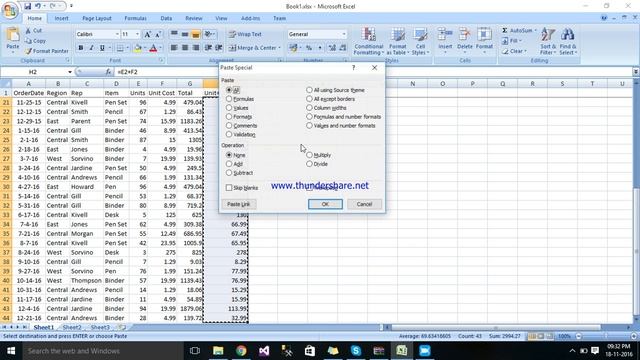The height and width of the screenshot is (360, 640).
Task: Click the Wrap Text command
Action: pyautogui.click(x=245, y=34)
